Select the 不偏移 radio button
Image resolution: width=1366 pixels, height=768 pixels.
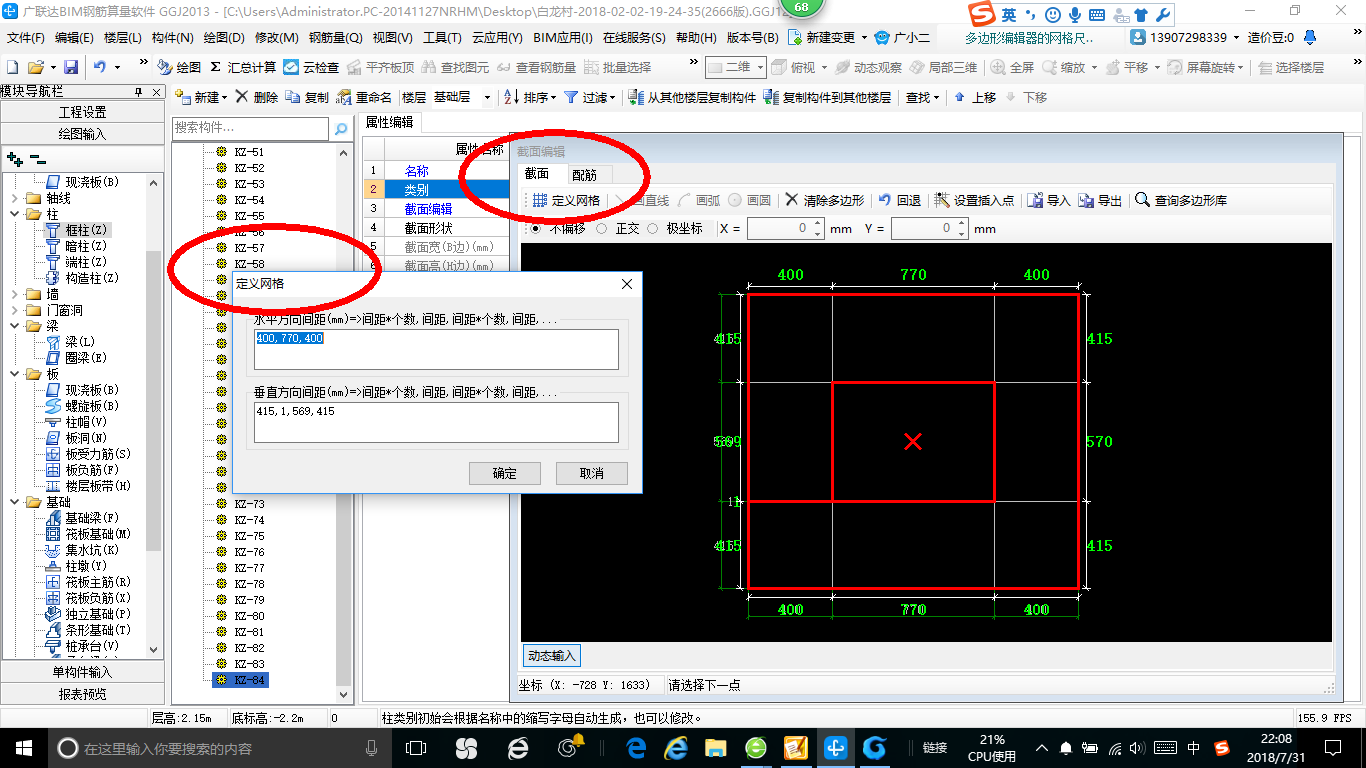535,228
